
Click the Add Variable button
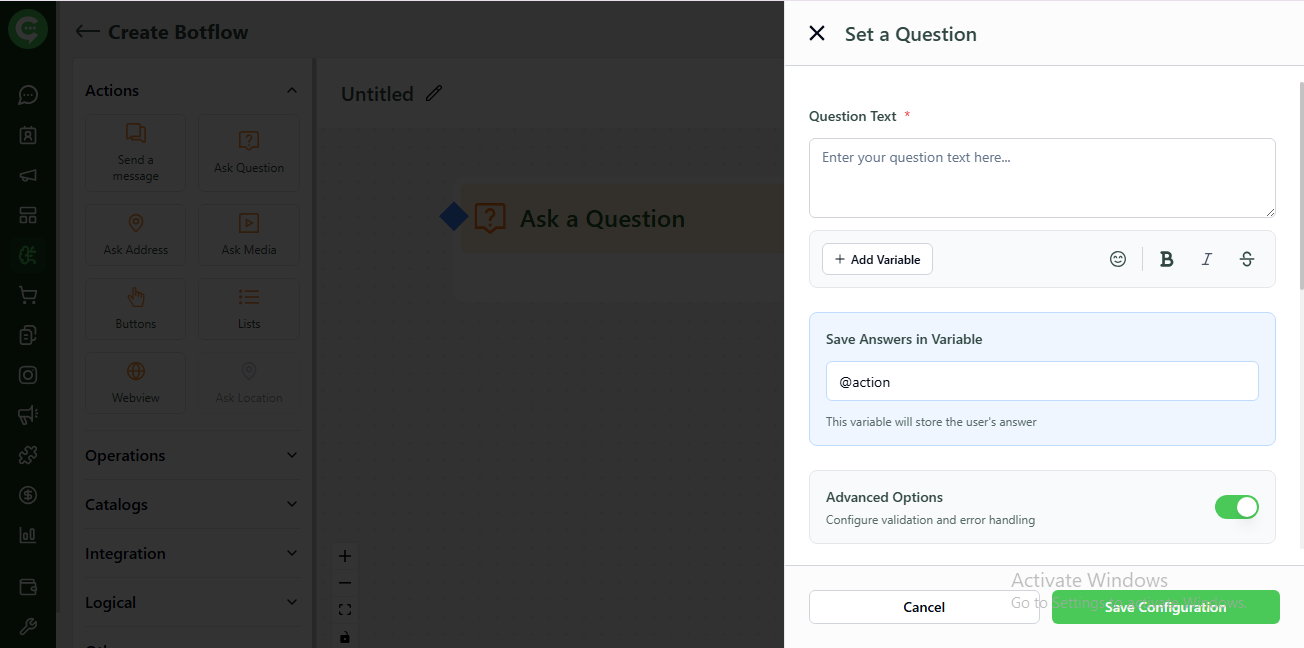click(x=877, y=258)
